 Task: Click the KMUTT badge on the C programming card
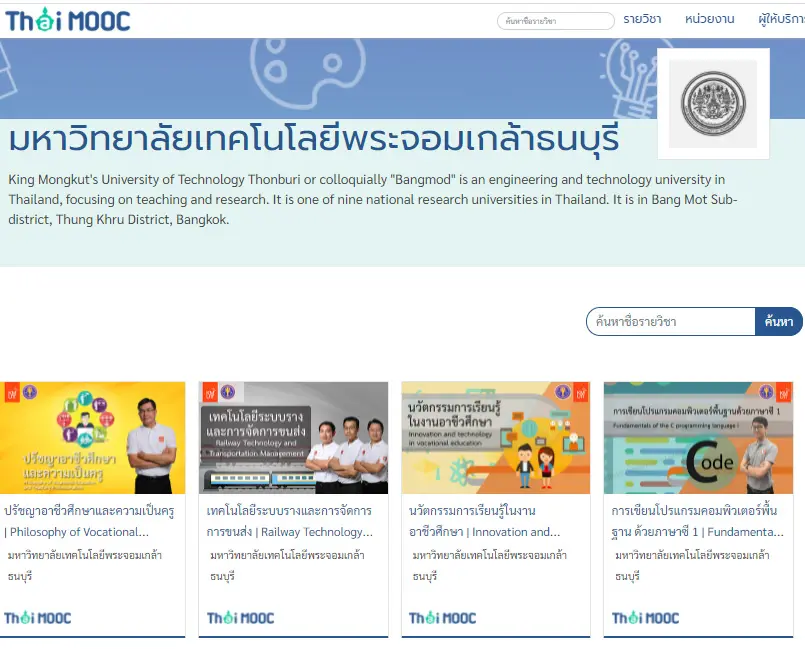point(767,394)
